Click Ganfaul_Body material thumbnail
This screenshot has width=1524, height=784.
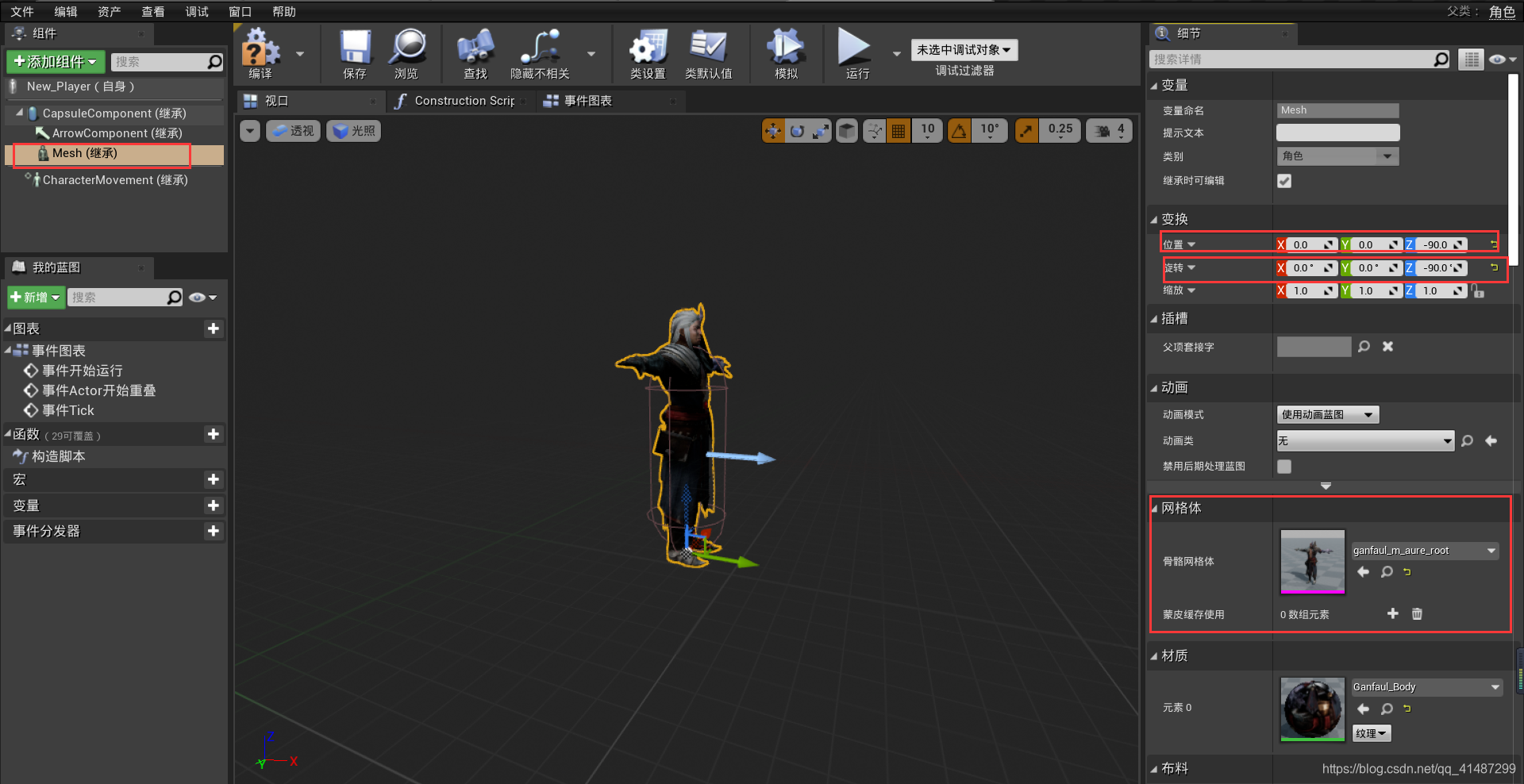1313,709
